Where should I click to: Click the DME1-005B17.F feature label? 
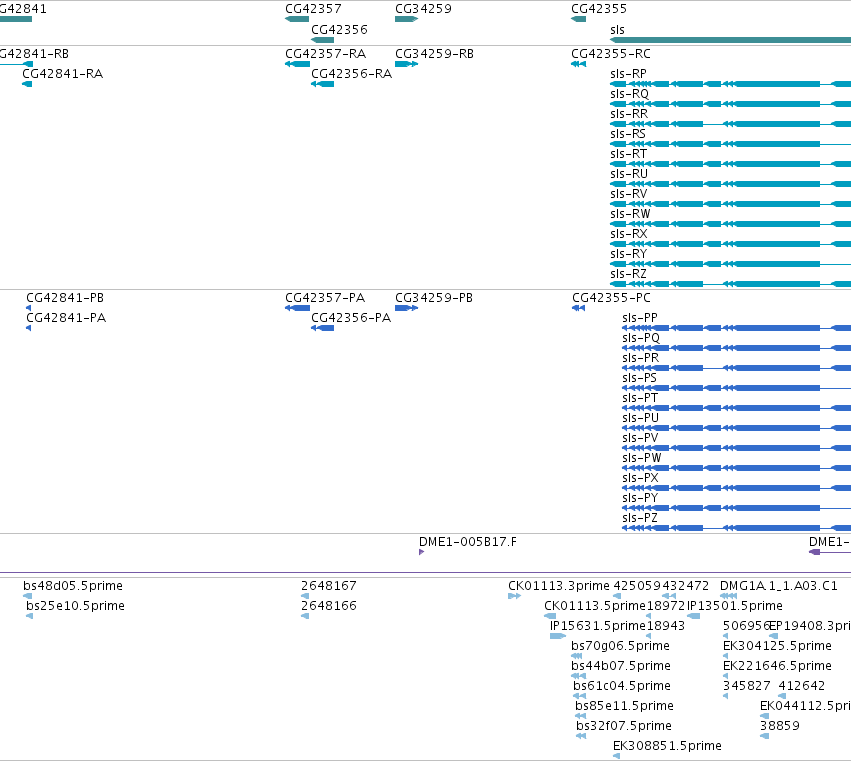pos(468,542)
